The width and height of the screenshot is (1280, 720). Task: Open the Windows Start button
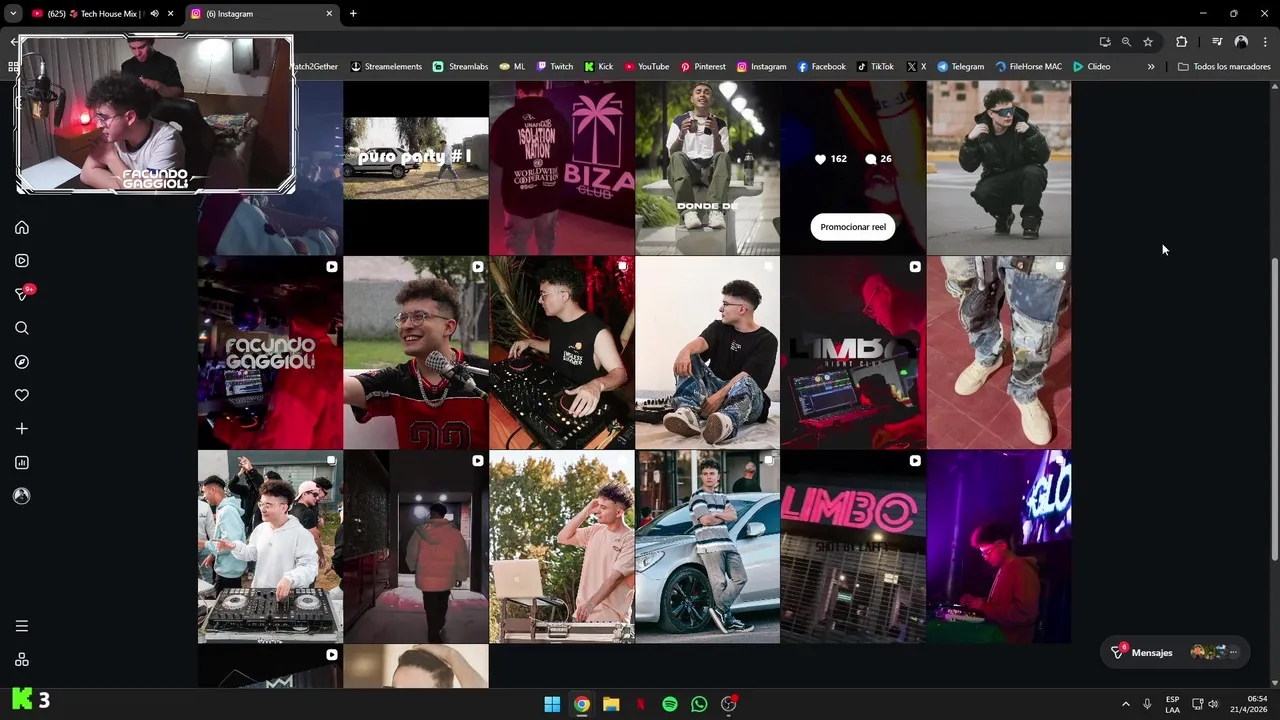pyautogui.click(x=552, y=704)
